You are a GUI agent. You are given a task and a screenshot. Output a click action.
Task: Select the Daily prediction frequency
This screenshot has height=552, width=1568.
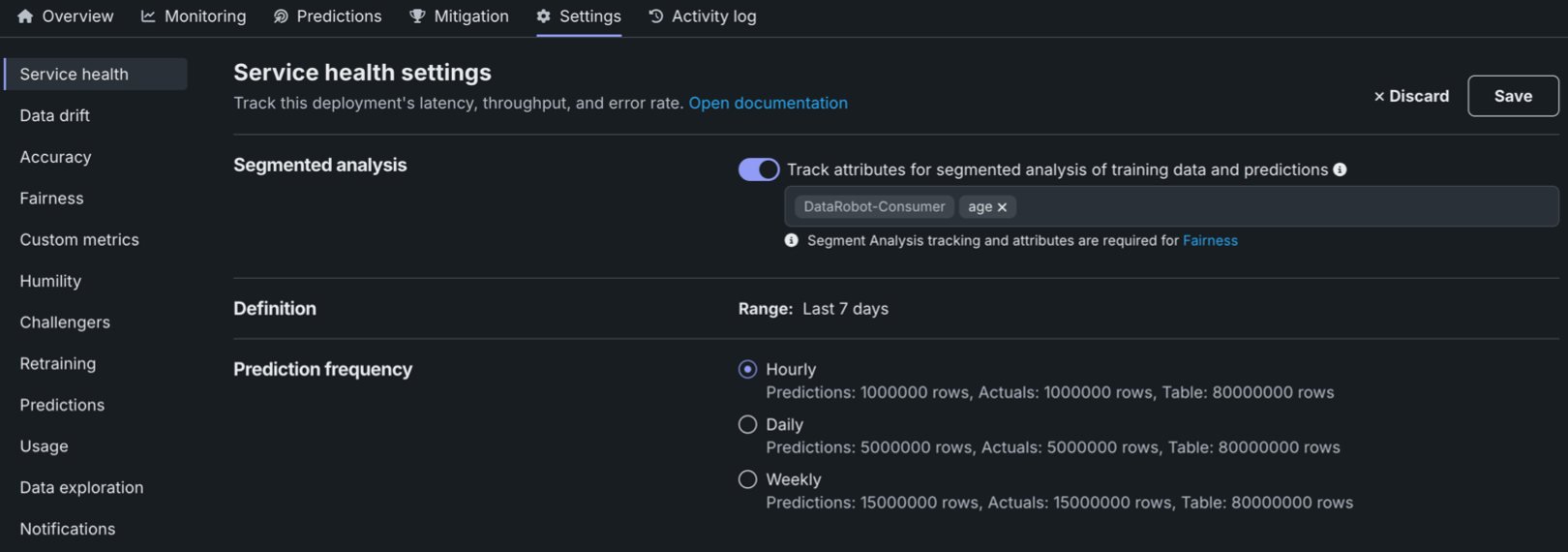tap(747, 424)
